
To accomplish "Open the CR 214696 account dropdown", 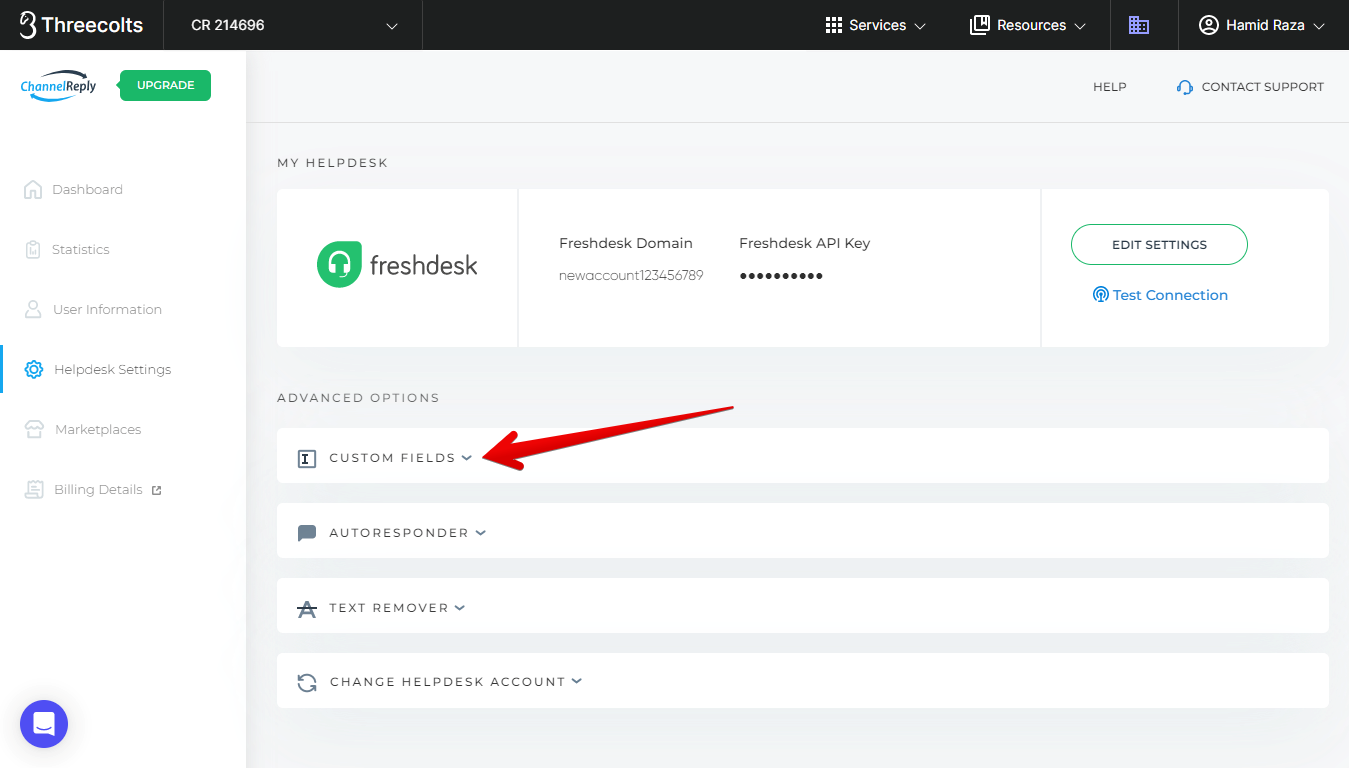I will (293, 25).
